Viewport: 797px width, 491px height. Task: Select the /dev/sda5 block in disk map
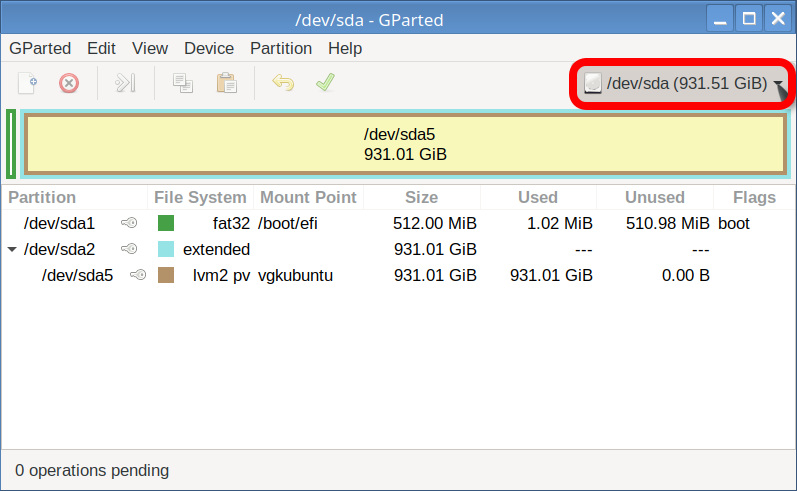pyautogui.click(x=405, y=145)
